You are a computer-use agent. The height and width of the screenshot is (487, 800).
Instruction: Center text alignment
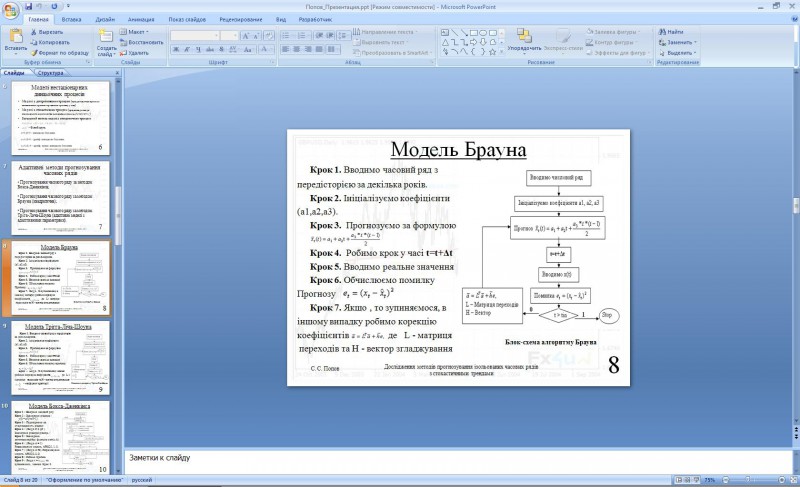296,49
